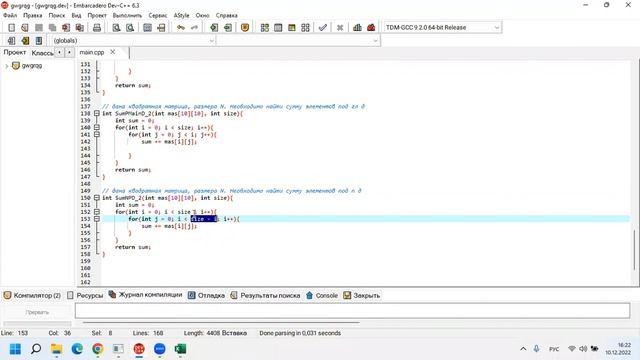The width and height of the screenshot is (640, 360).
Task: Click the red profiling info icon
Action: tap(371, 28)
